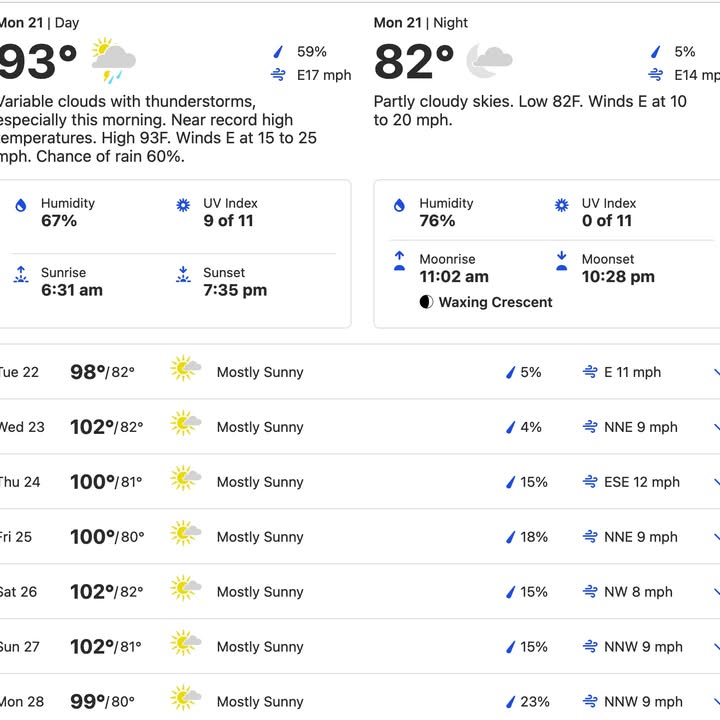Open the Sat 26 forecast row
Viewport: 720px width, 720px height.
point(360,591)
